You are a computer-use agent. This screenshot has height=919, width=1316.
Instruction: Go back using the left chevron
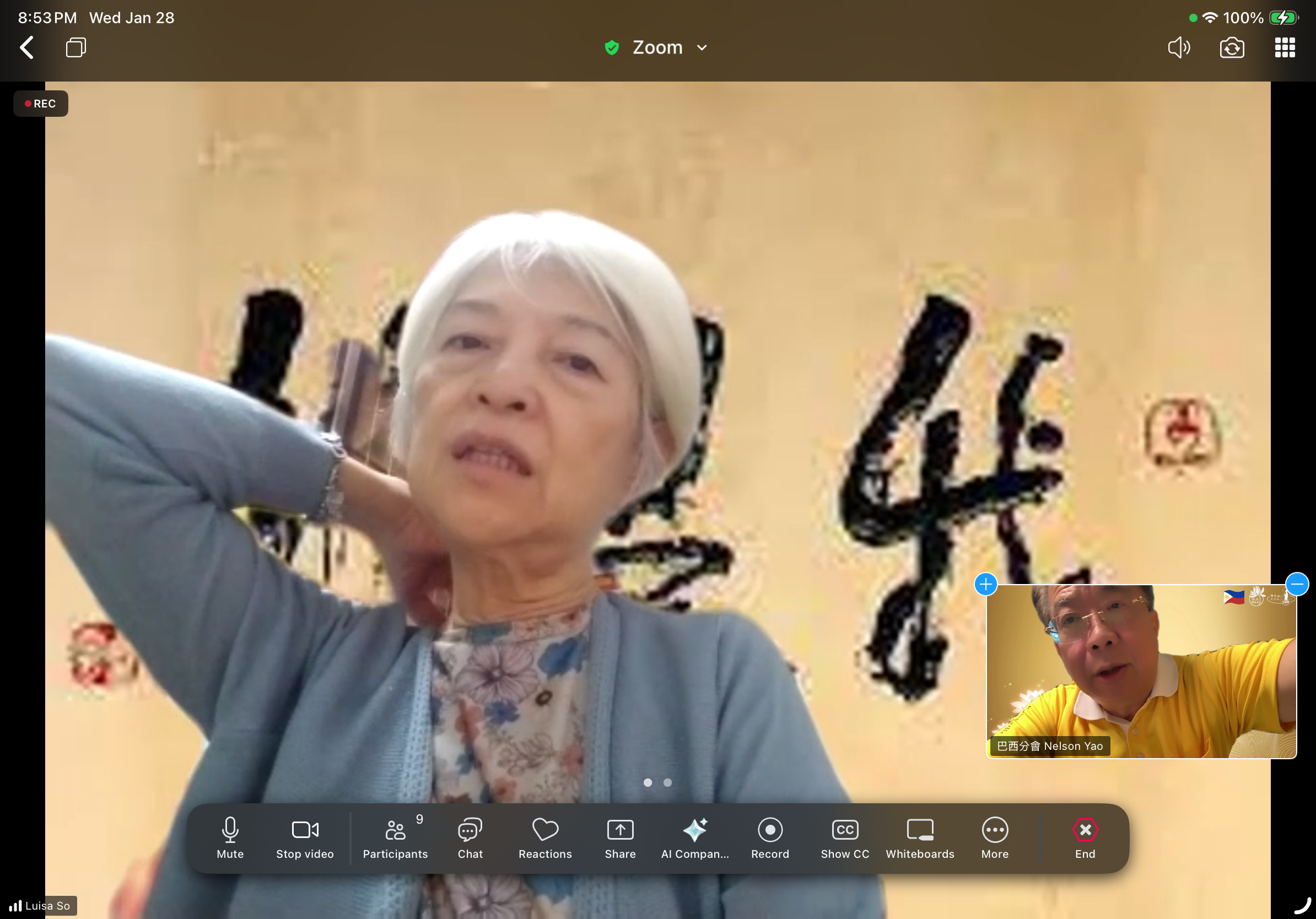(x=27, y=47)
